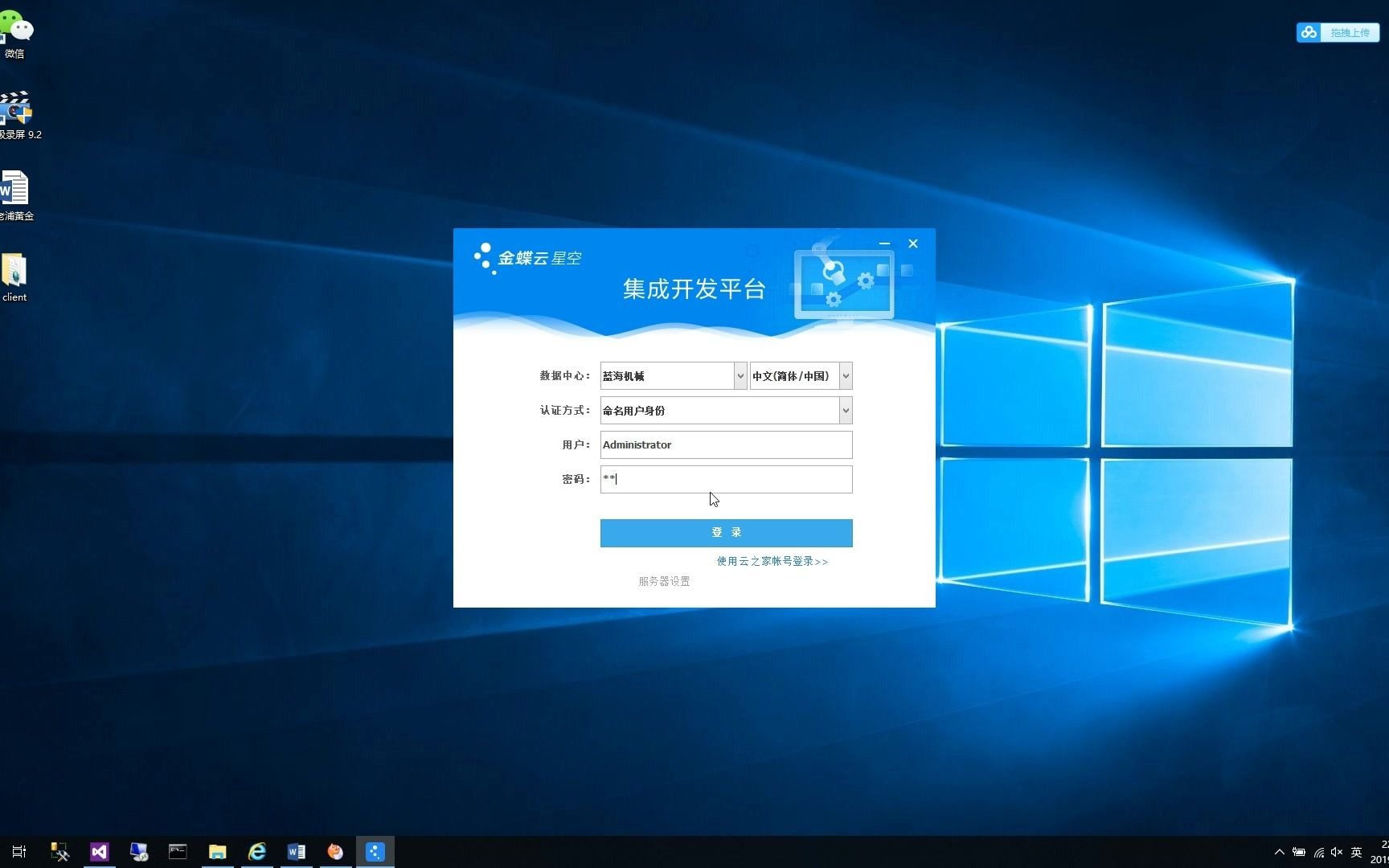Open the tools utility icon in taskbar
Image resolution: width=1389 pixels, height=868 pixels.
(59, 852)
